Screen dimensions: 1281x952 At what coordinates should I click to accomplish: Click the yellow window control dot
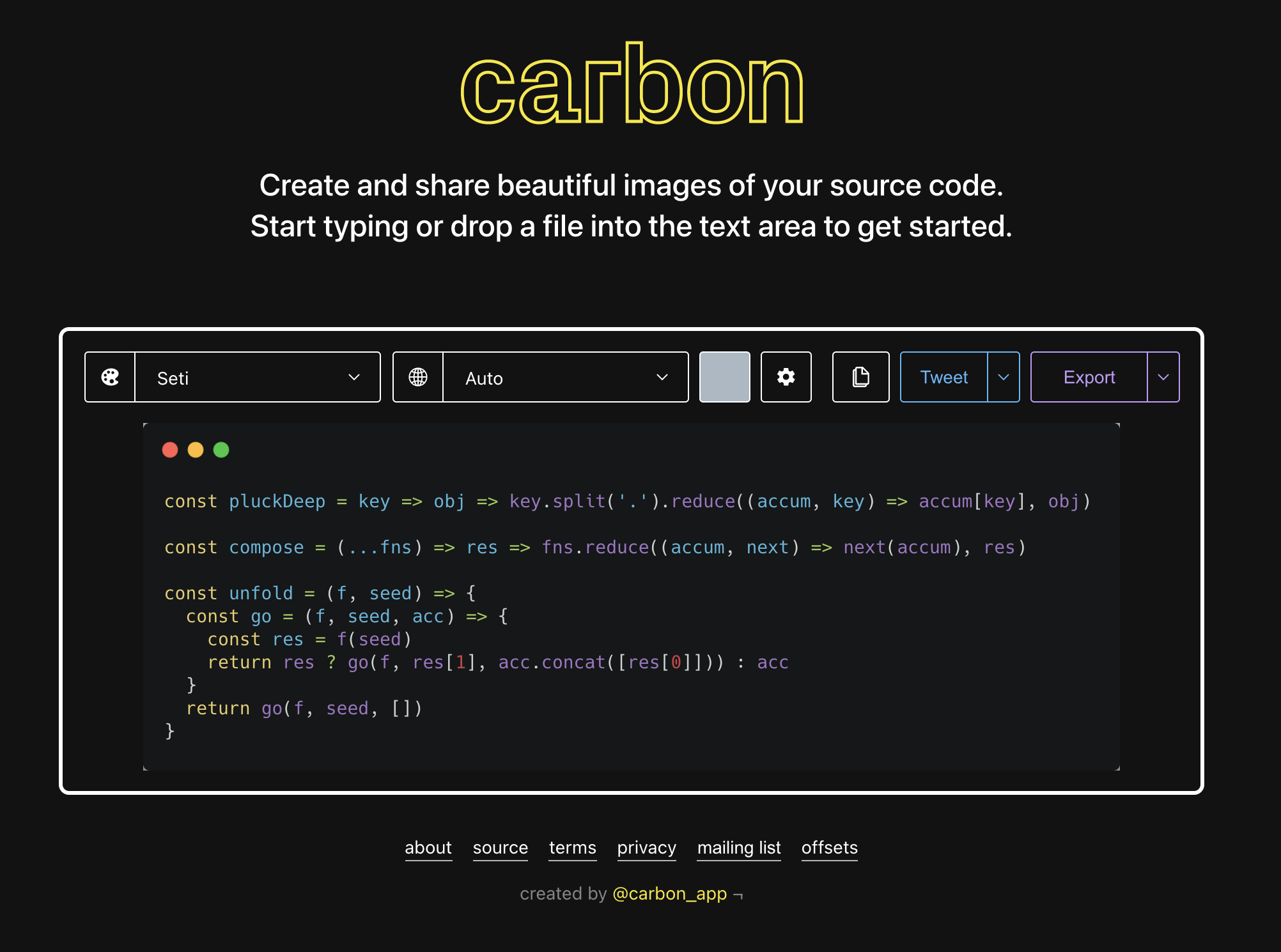196,450
